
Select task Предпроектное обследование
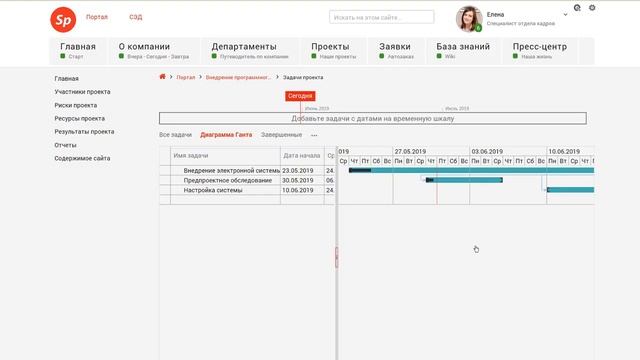[228, 180]
